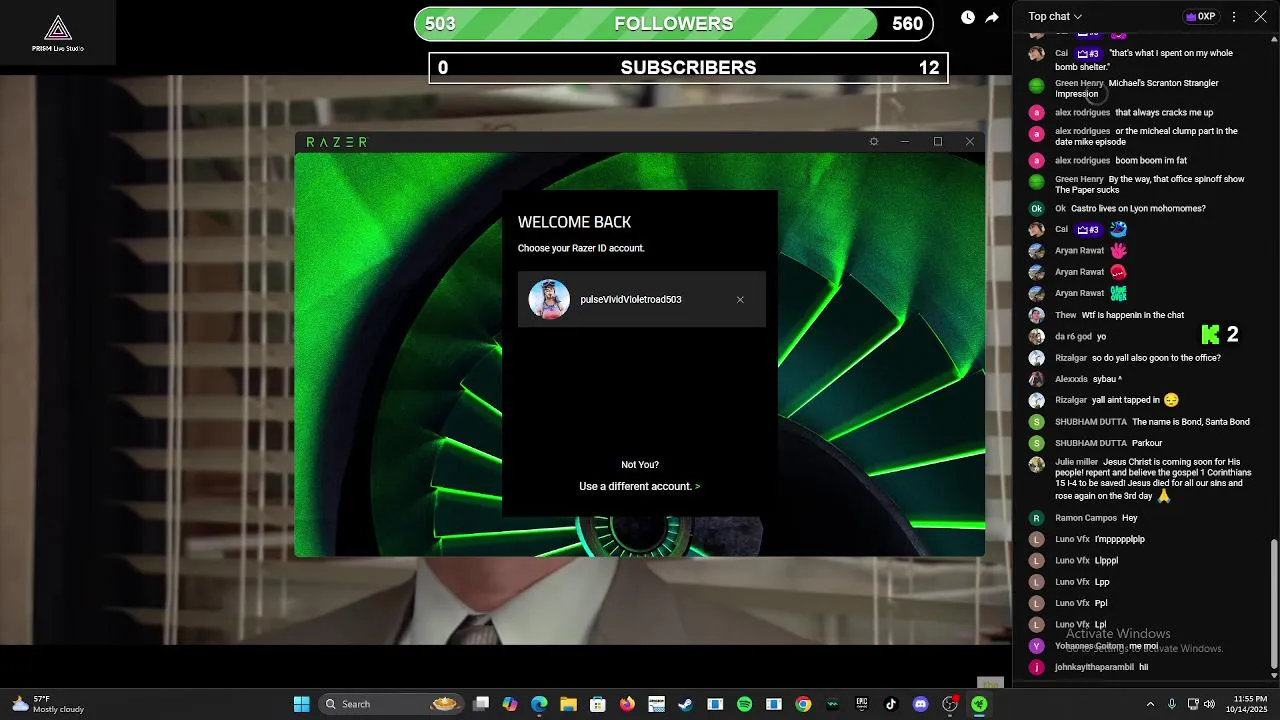Viewport: 1280px width, 720px height.
Task: Open Firefox from the taskbar
Action: [x=627, y=704]
